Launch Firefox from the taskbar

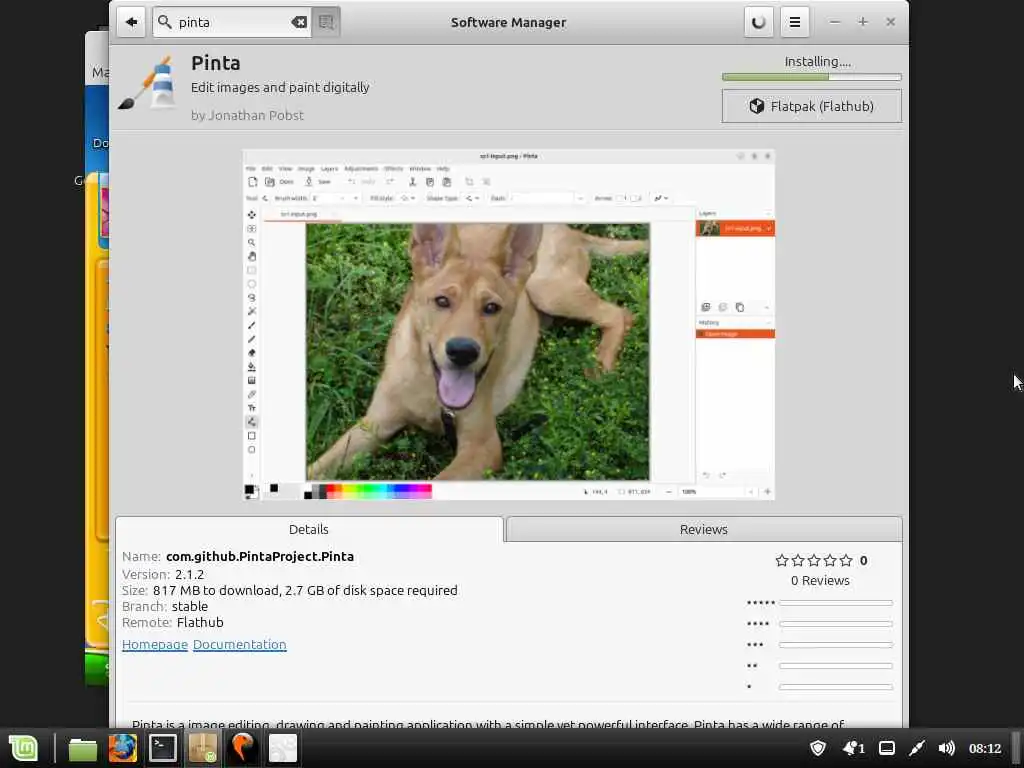pyautogui.click(x=123, y=748)
